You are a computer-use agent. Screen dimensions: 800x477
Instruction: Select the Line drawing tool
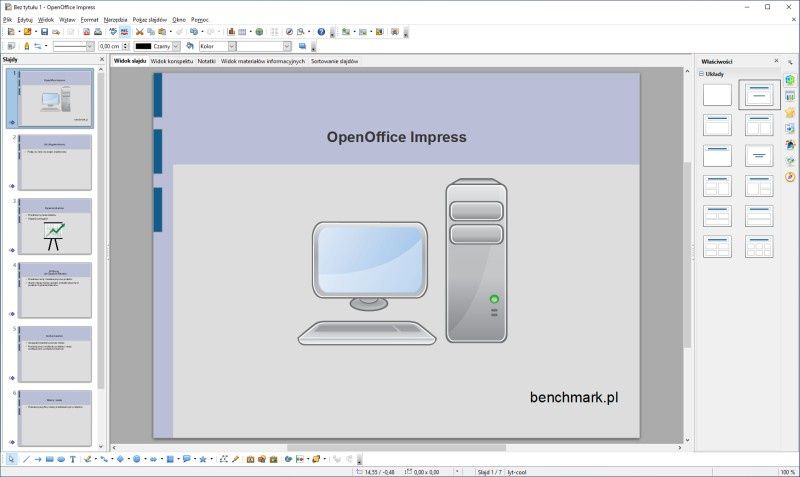[26, 459]
